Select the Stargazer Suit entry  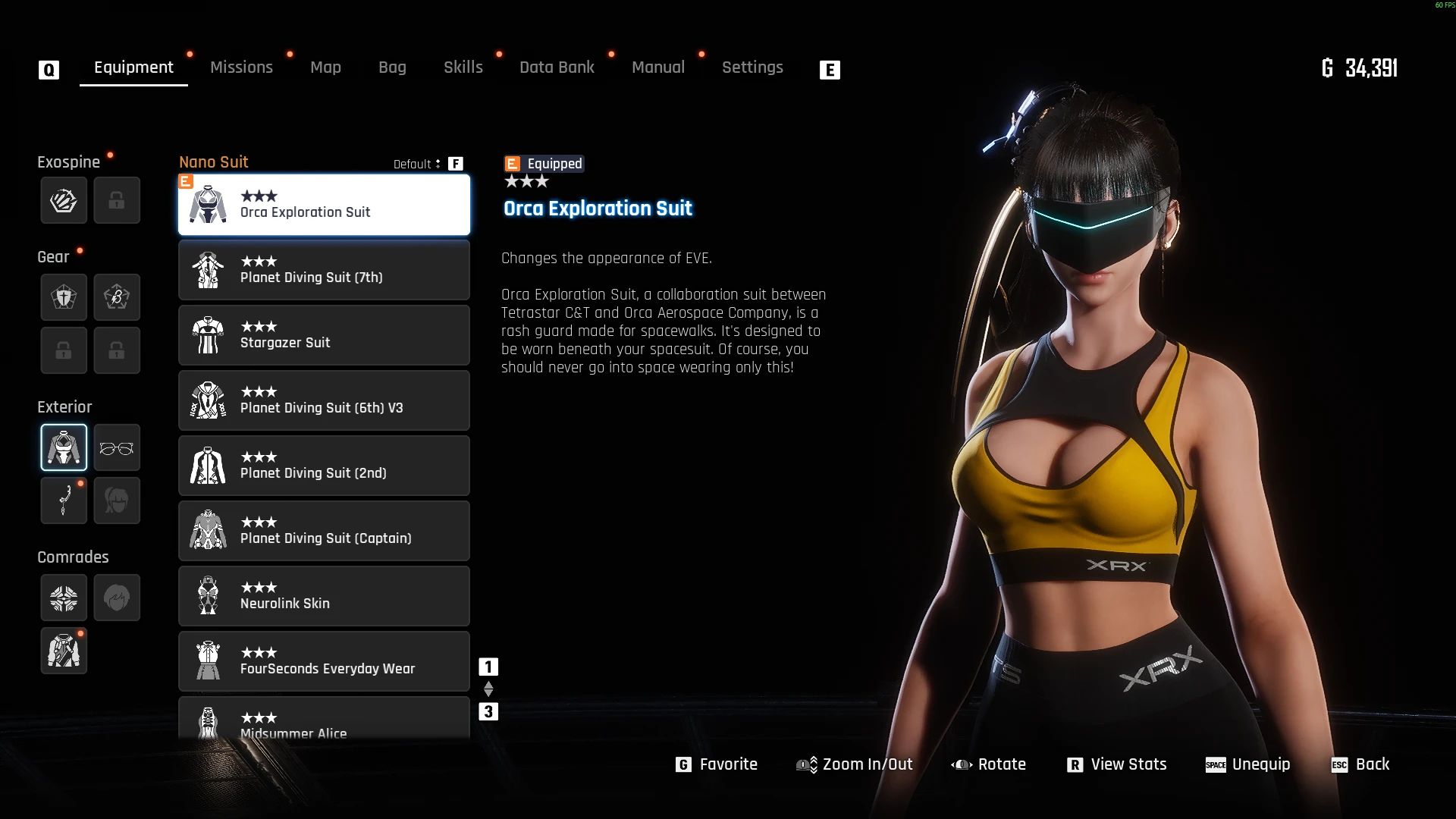click(x=324, y=335)
